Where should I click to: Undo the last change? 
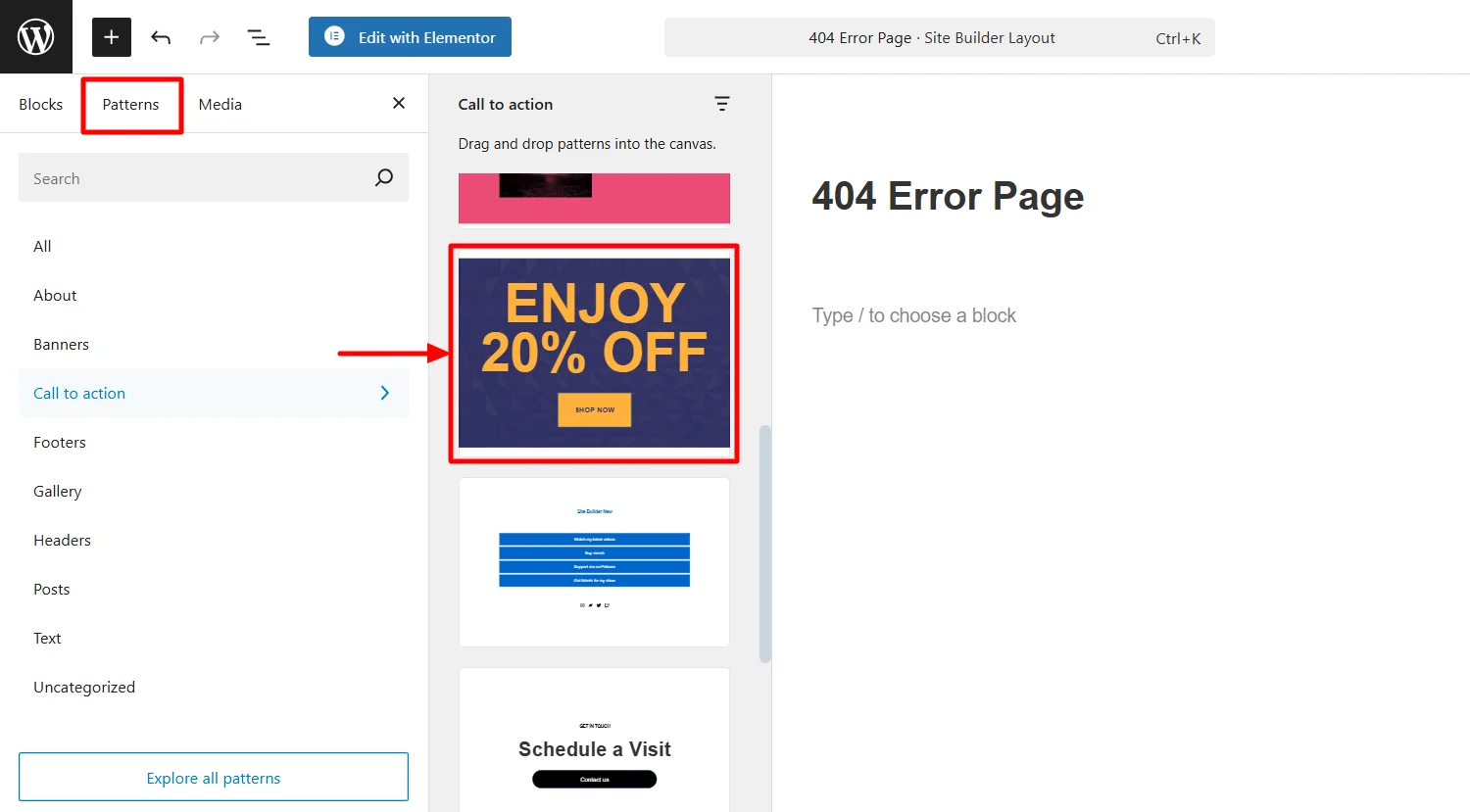tap(161, 37)
